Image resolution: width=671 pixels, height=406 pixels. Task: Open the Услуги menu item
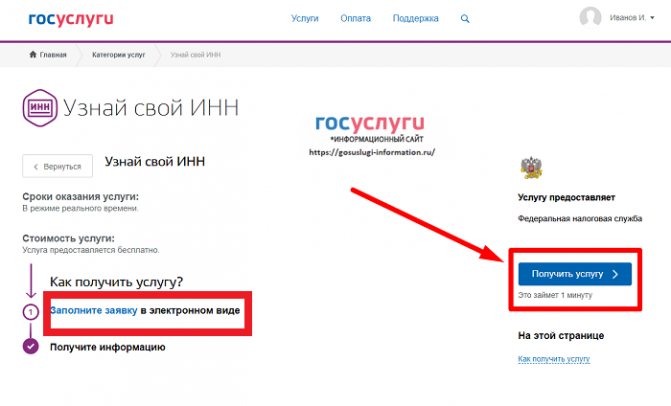(305, 18)
